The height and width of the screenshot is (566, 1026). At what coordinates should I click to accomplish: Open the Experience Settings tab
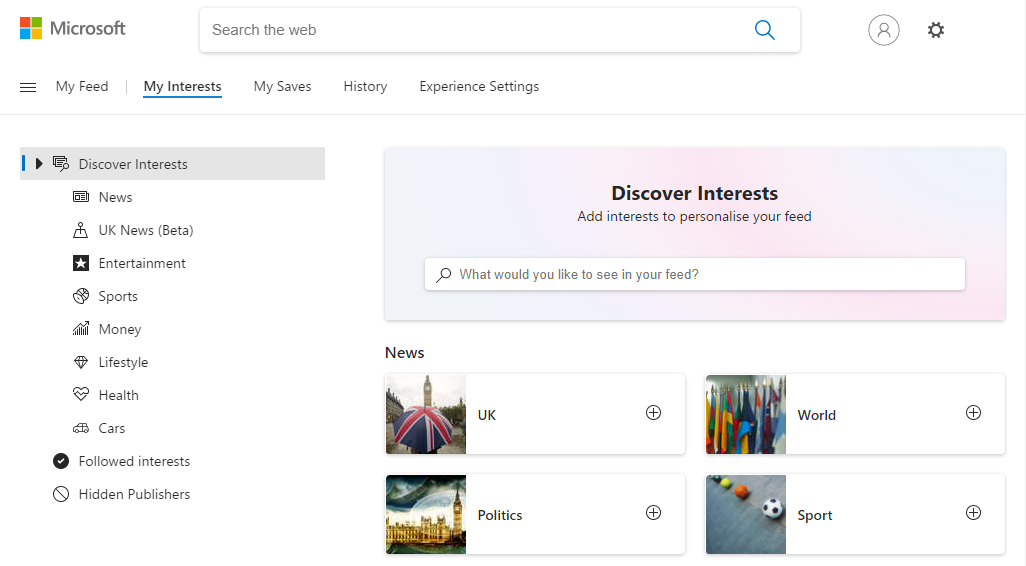coord(479,87)
